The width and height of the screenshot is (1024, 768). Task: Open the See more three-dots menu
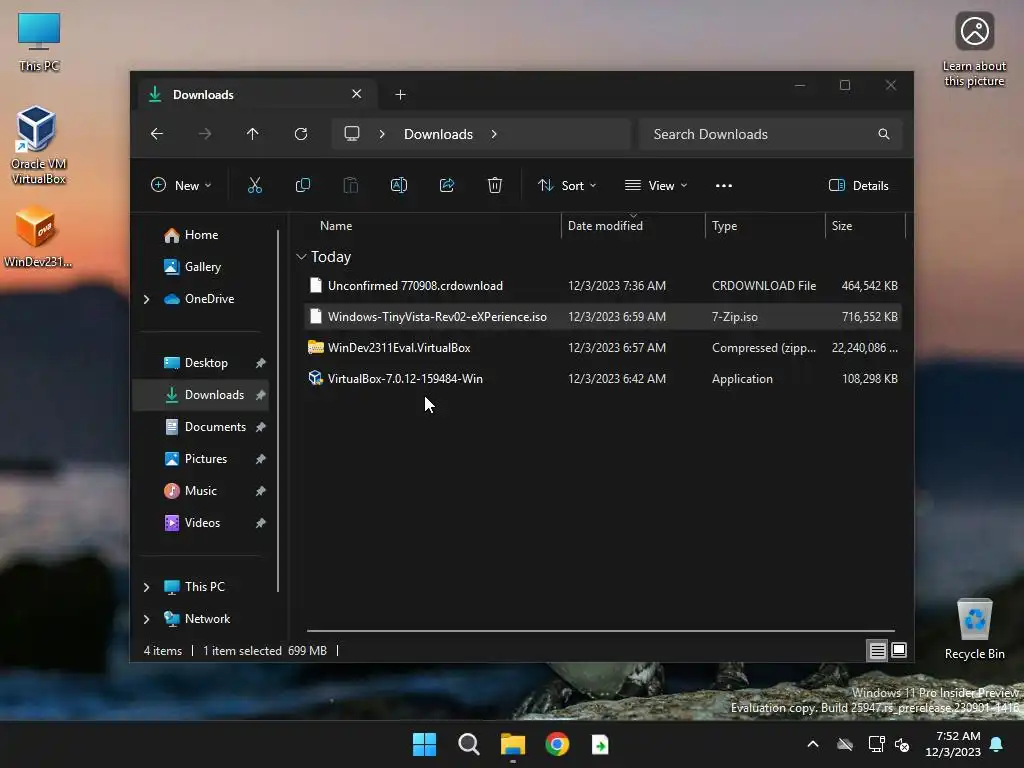(x=724, y=185)
